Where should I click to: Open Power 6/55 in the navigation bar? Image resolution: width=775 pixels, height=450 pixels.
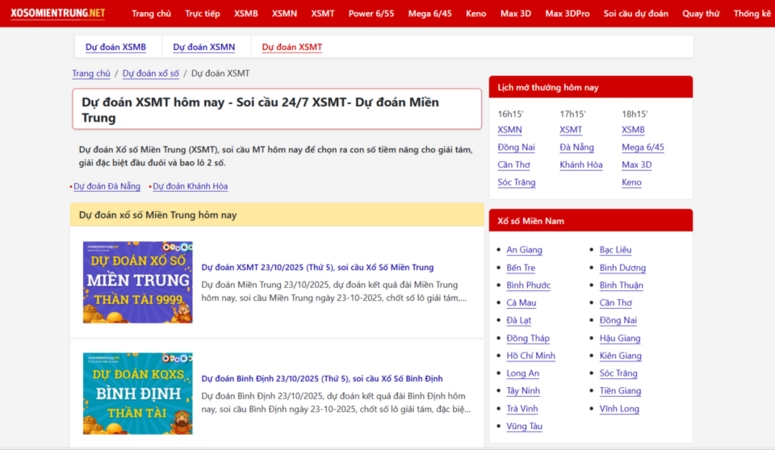pos(371,14)
